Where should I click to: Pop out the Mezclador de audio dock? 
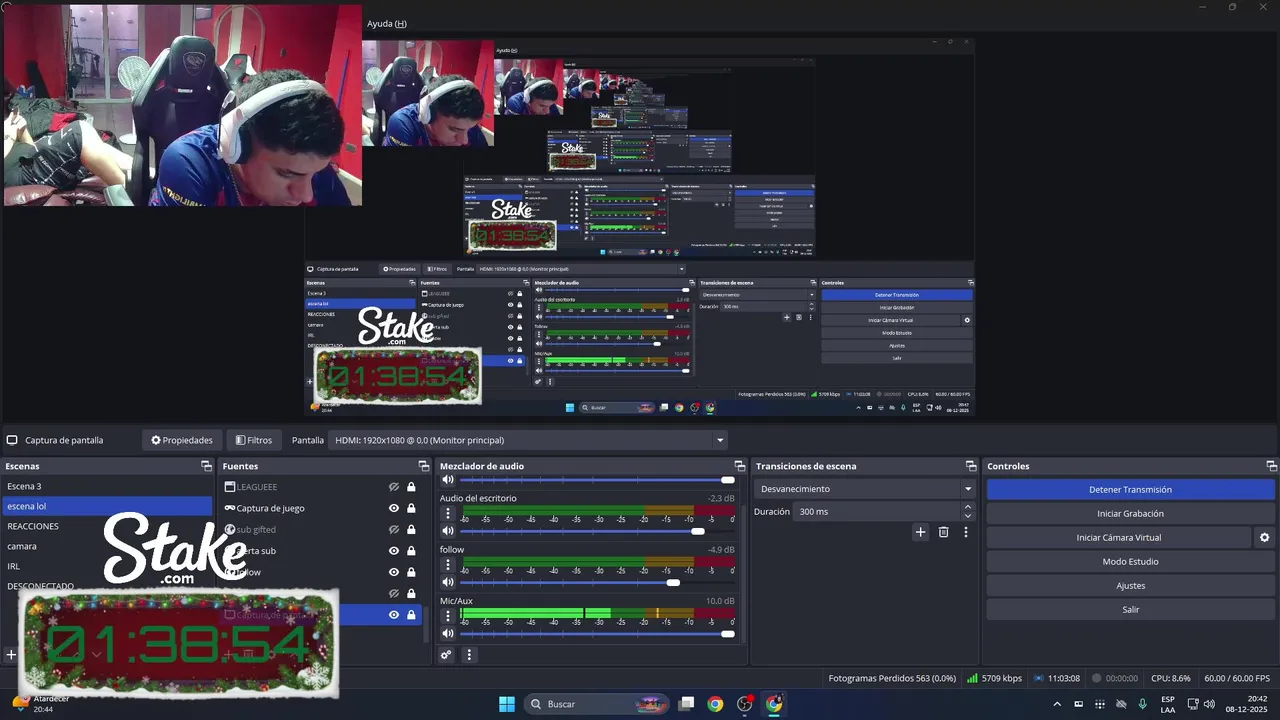pos(740,466)
